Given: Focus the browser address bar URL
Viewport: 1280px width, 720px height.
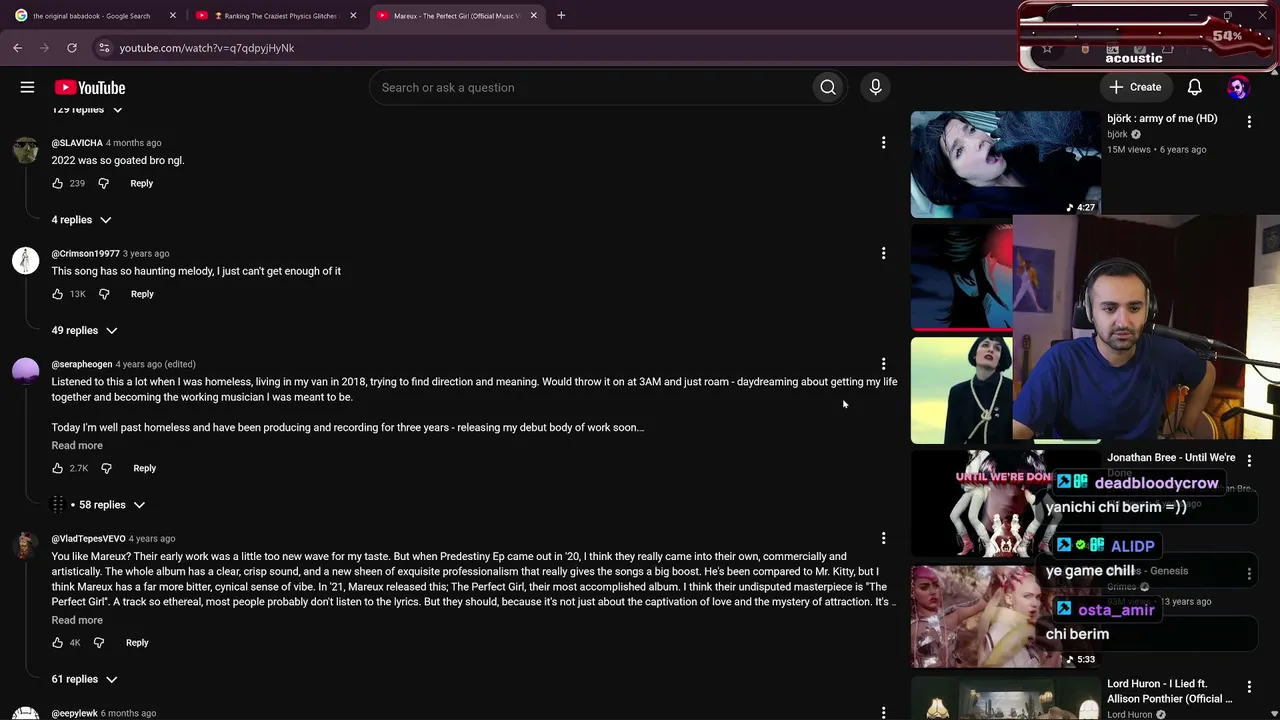Looking at the screenshot, I should [207, 48].
